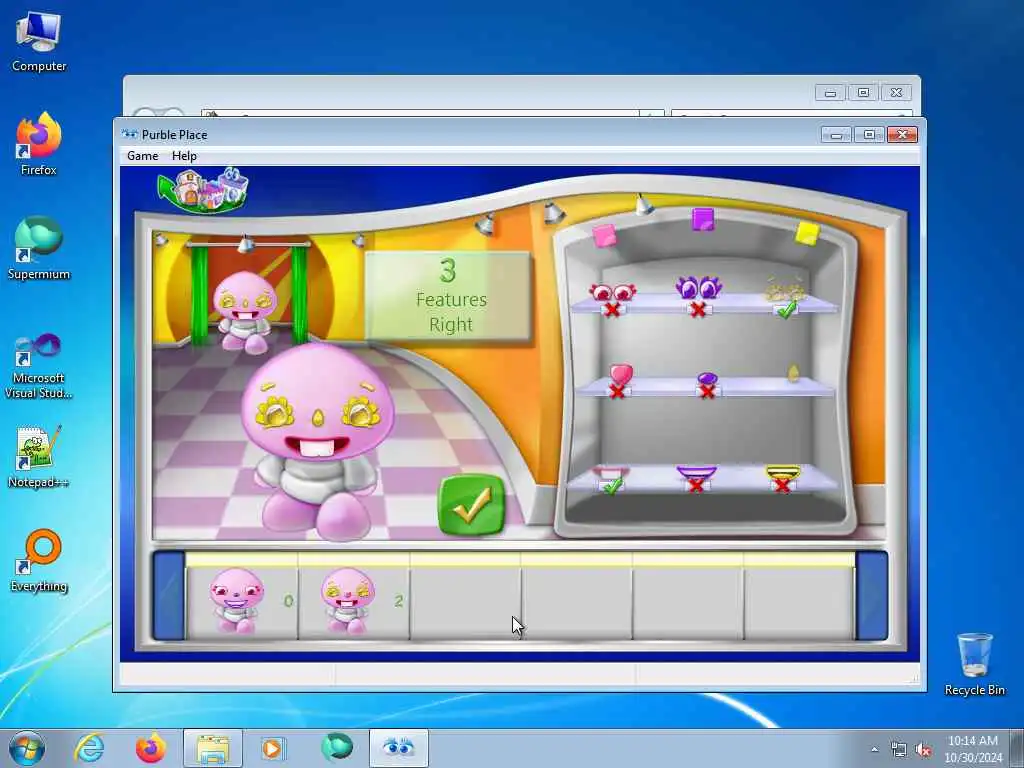Return to Purble Place home village icon

(x=203, y=190)
